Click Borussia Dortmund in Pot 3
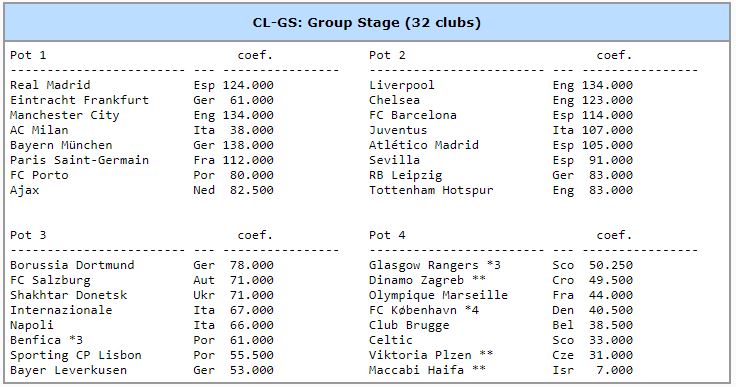 tap(72, 265)
